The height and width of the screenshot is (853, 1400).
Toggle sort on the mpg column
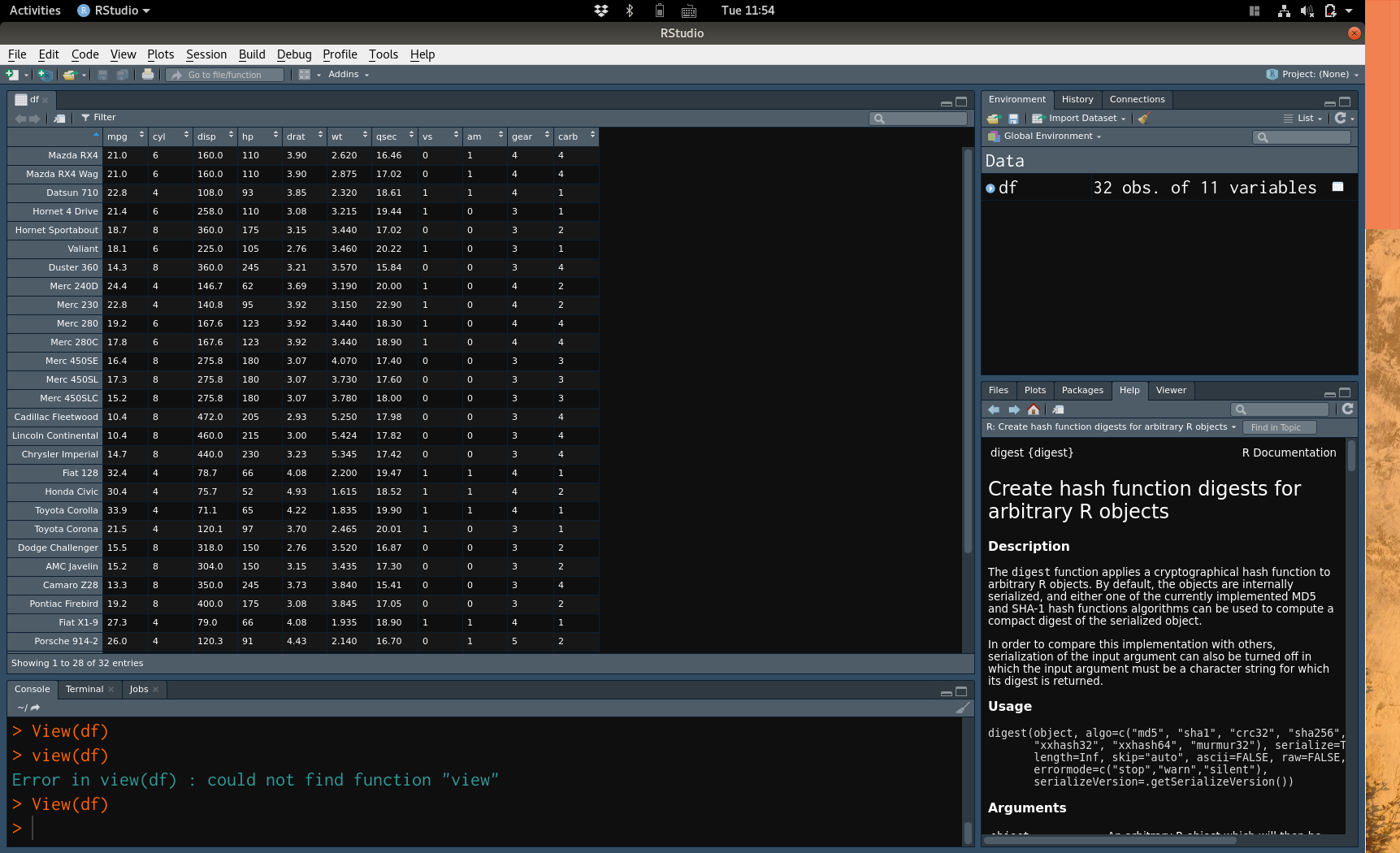click(125, 136)
